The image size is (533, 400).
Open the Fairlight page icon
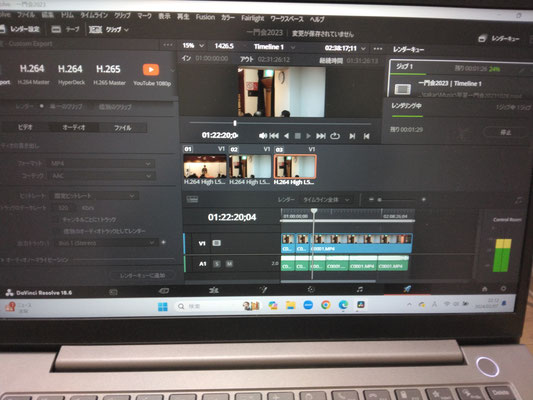(x=360, y=289)
